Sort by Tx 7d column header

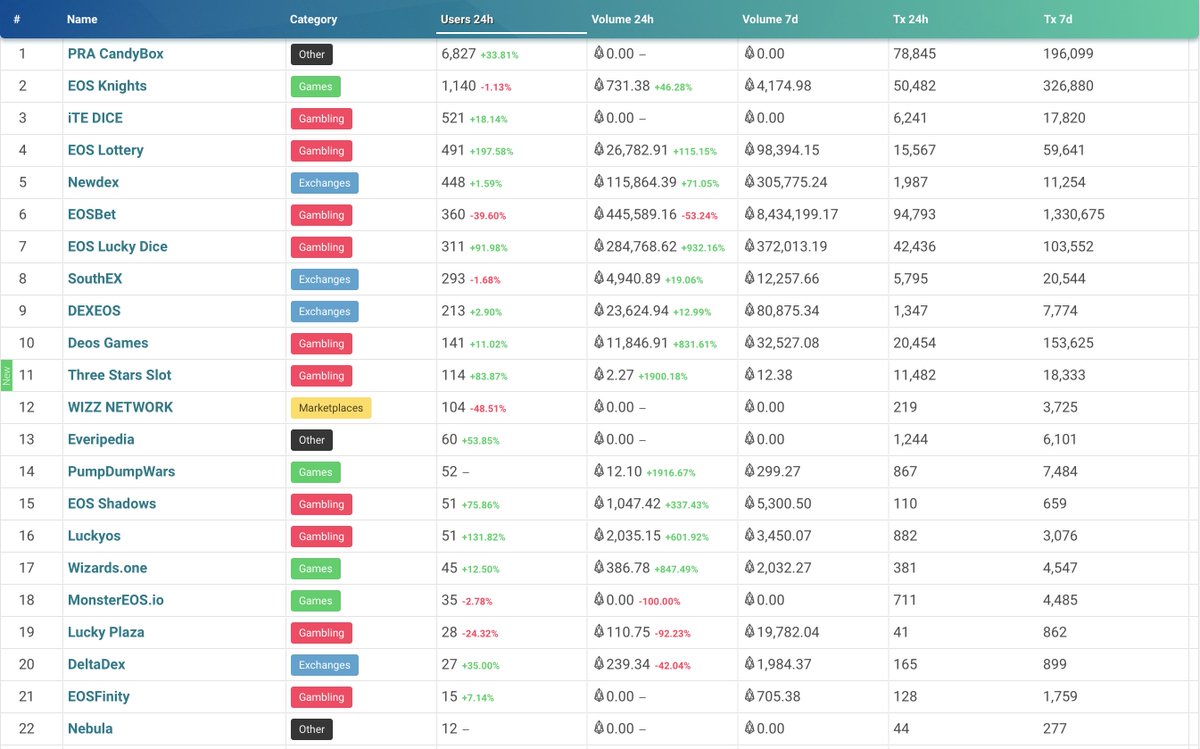tap(1058, 19)
